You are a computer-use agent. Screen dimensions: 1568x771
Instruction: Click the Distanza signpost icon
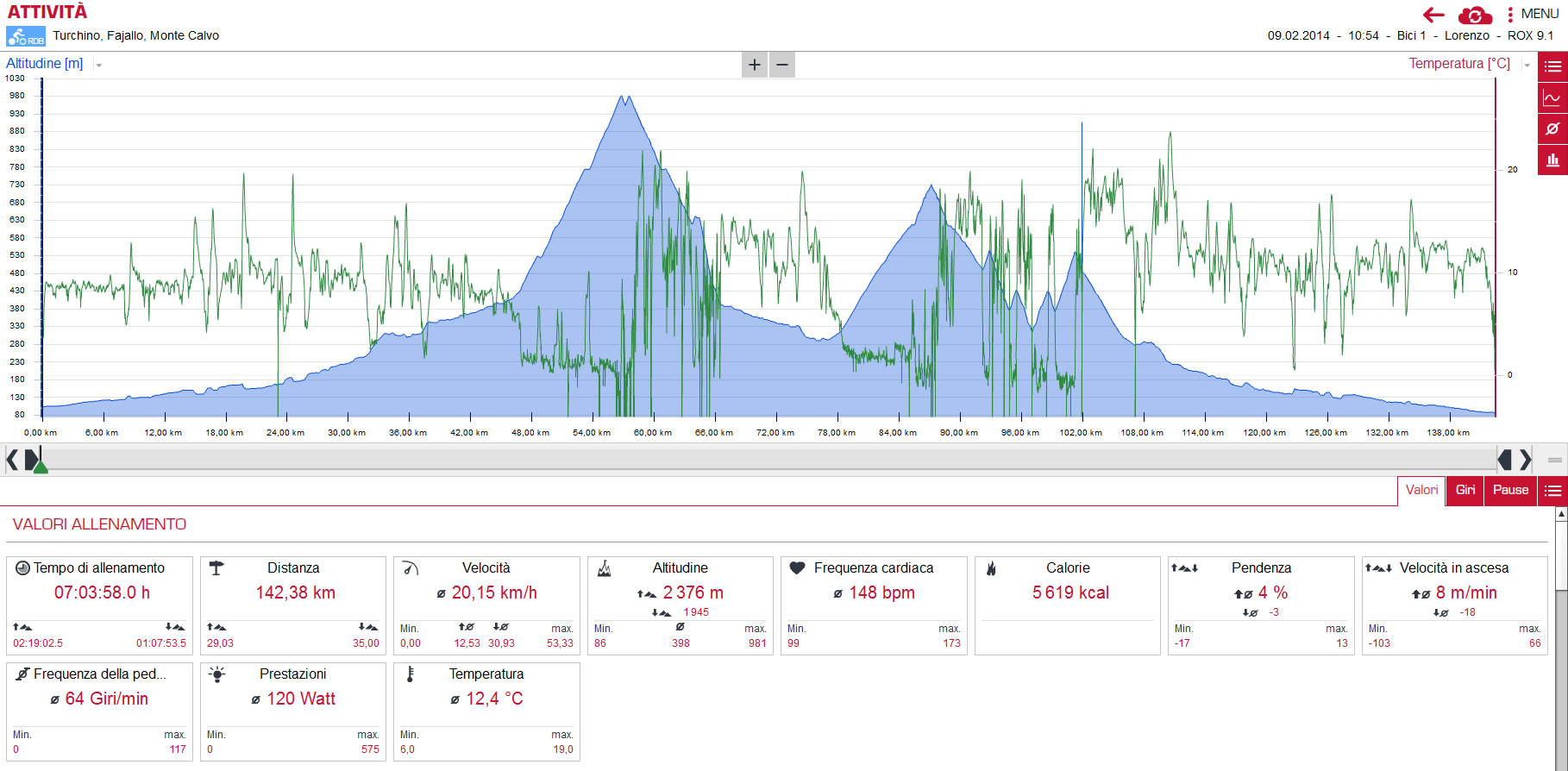click(x=216, y=568)
